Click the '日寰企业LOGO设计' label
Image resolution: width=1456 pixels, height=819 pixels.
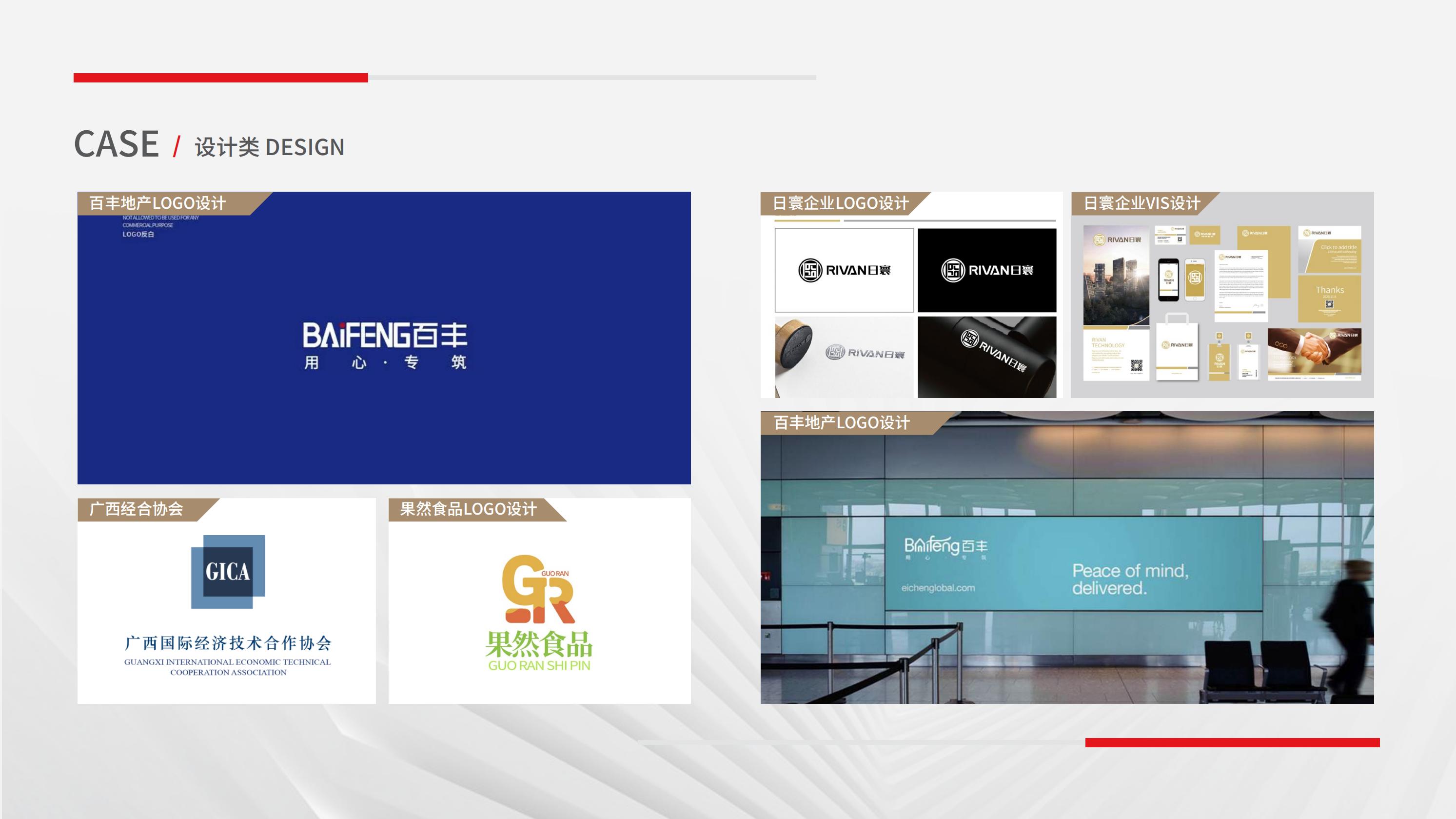click(x=841, y=203)
